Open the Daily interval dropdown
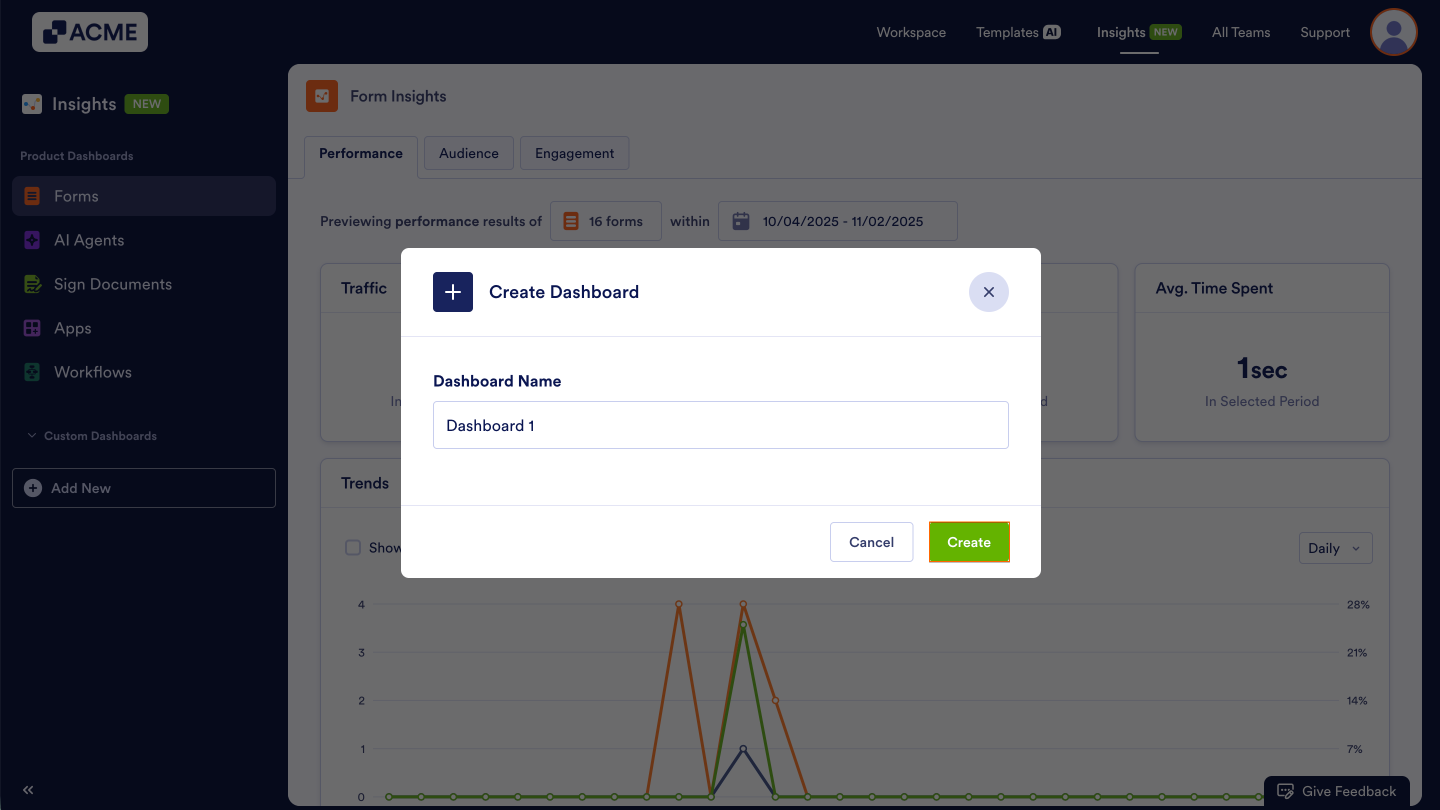Screen dimensions: 1440x810 coord(1335,548)
